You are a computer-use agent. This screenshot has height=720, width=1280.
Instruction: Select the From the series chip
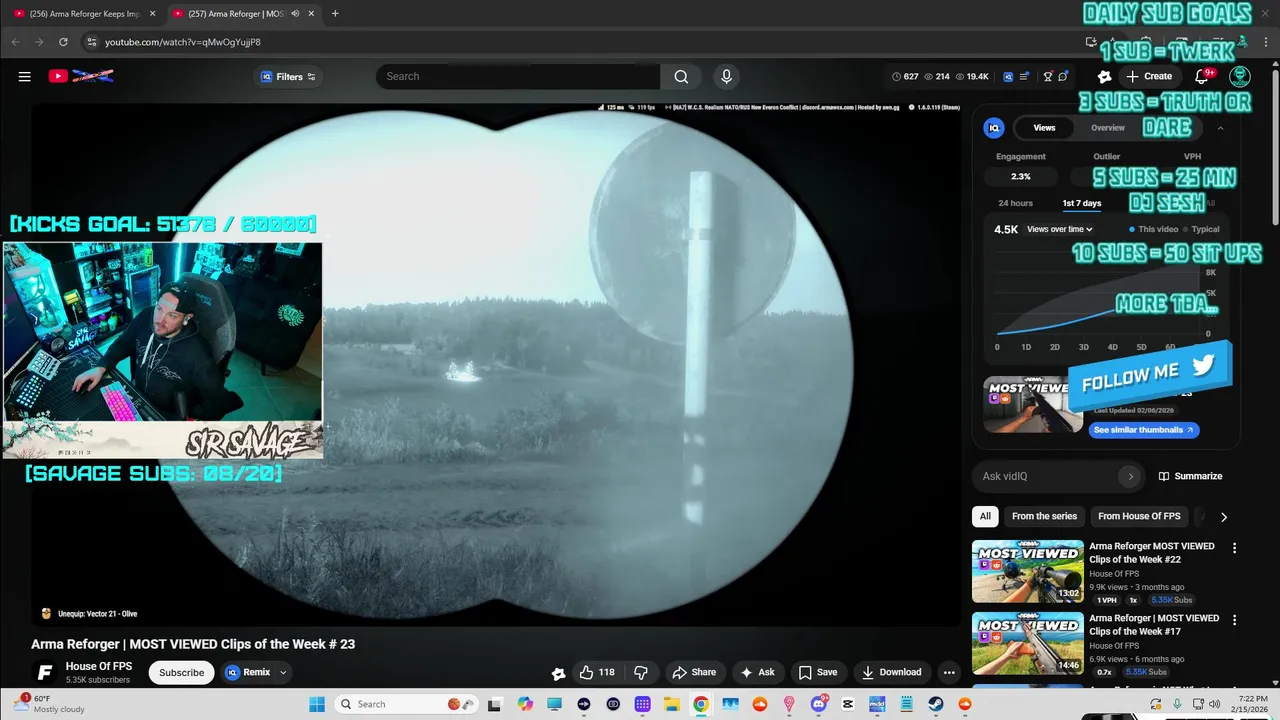point(1044,517)
